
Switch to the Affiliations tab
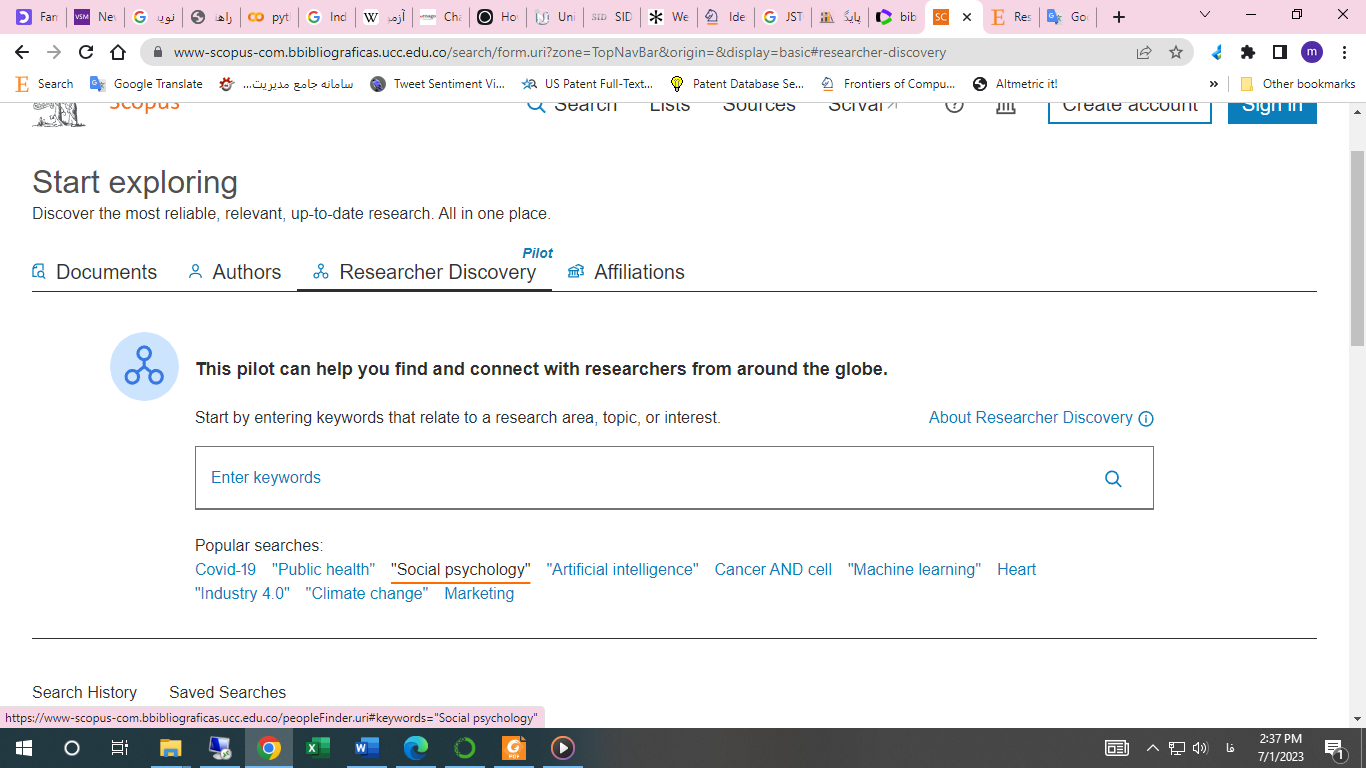[x=626, y=272]
